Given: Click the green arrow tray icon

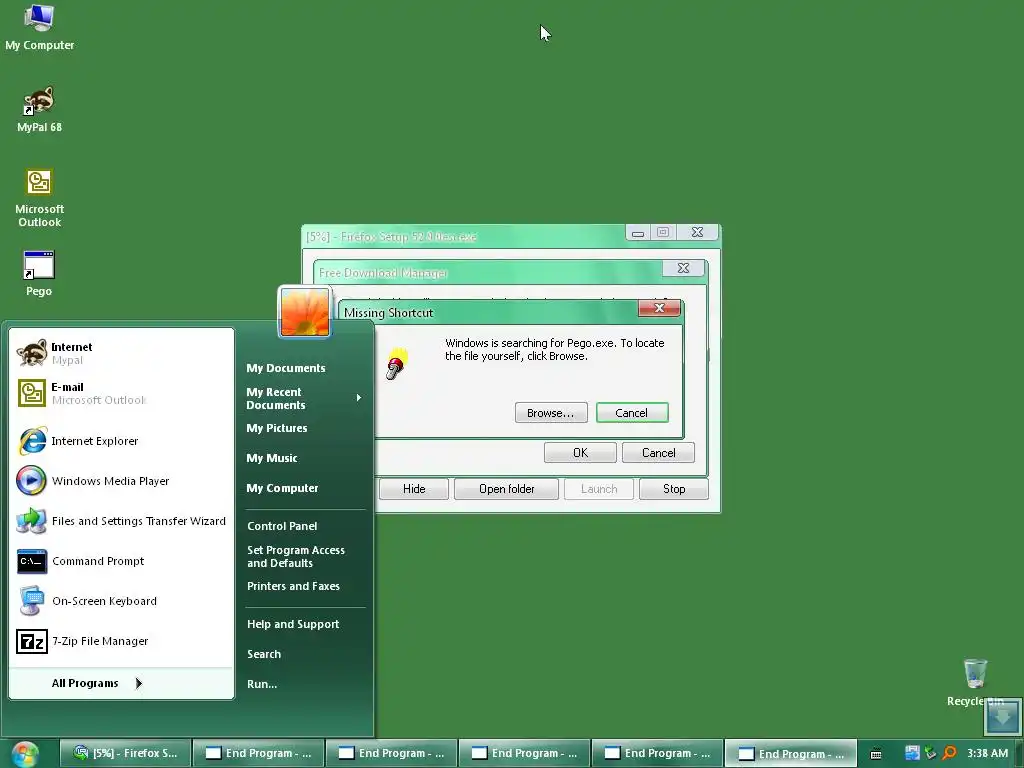Looking at the screenshot, I should (931, 753).
